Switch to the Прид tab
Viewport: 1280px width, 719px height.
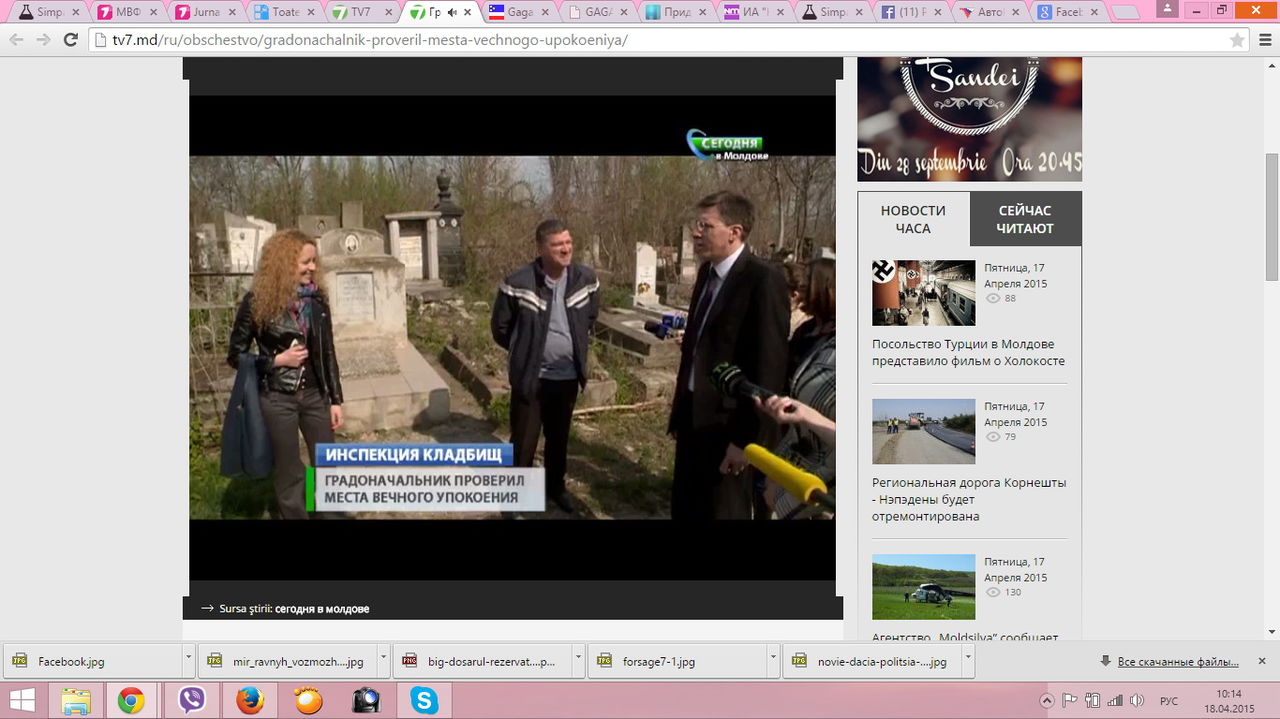click(x=673, y=13)
